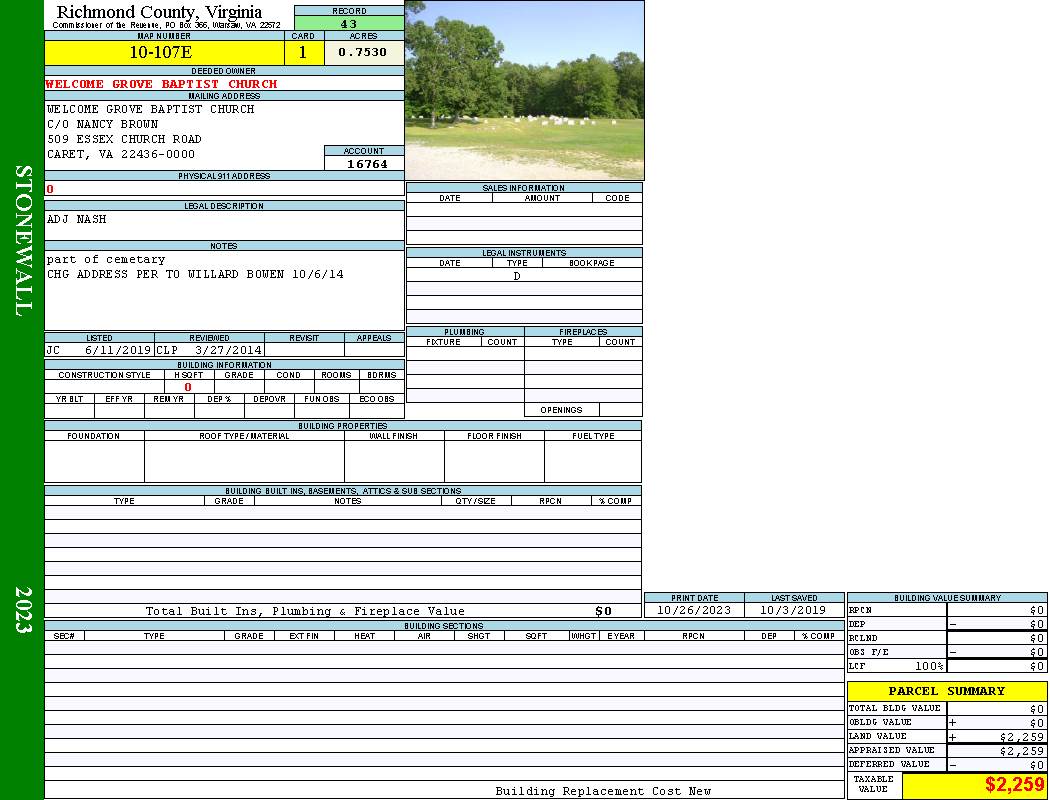
Task: Click the print date 10/26/2023
Action: click(x=693, y=610)
